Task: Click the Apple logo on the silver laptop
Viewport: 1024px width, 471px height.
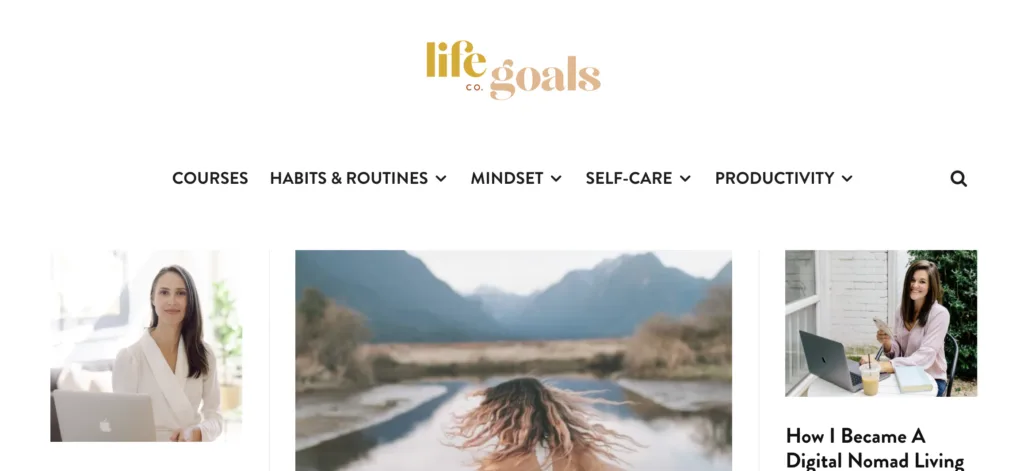Action: click(x=104, y=425)
